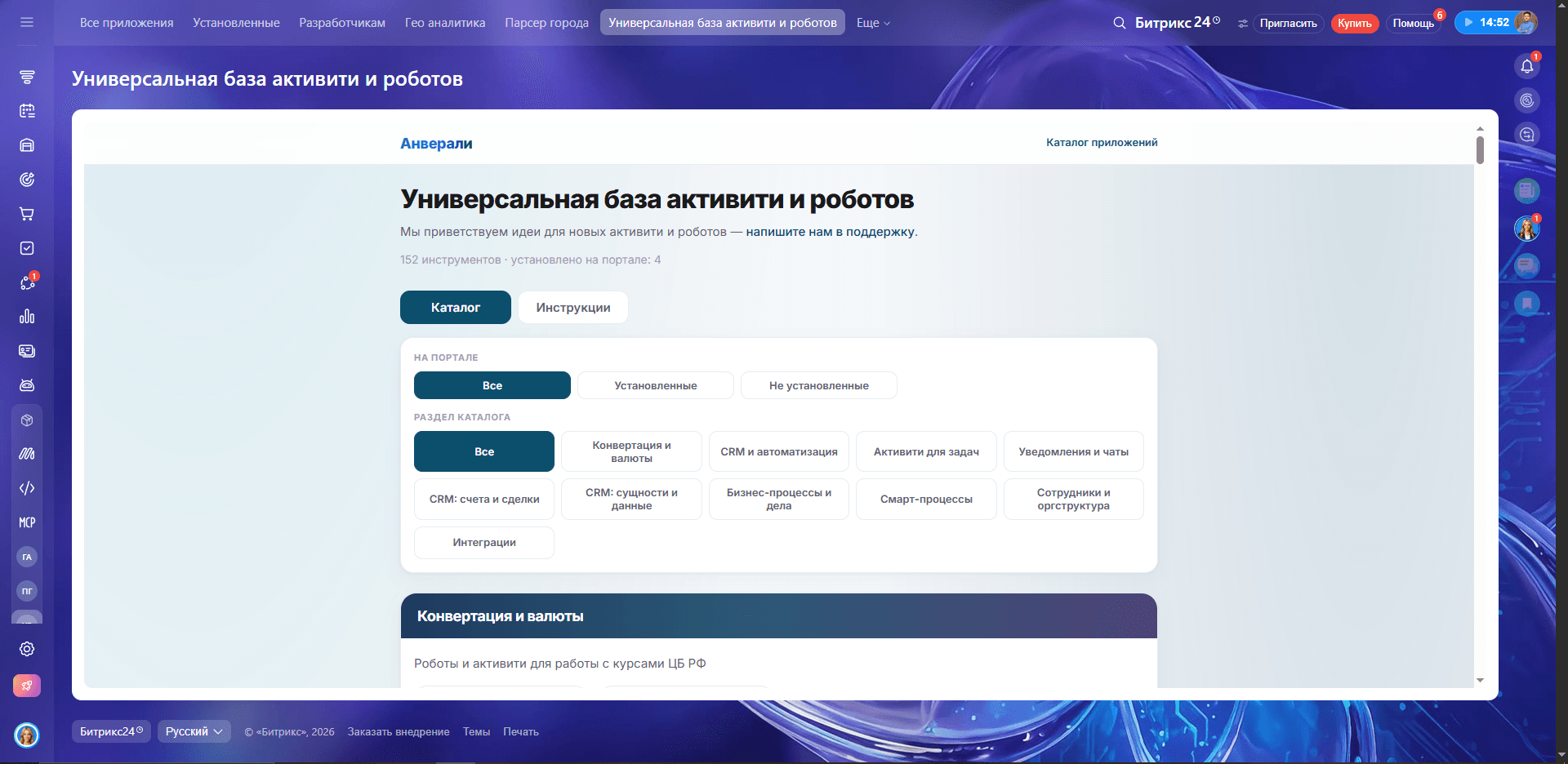
Task: Select the 'Все' portal filter
Action: 492,385
